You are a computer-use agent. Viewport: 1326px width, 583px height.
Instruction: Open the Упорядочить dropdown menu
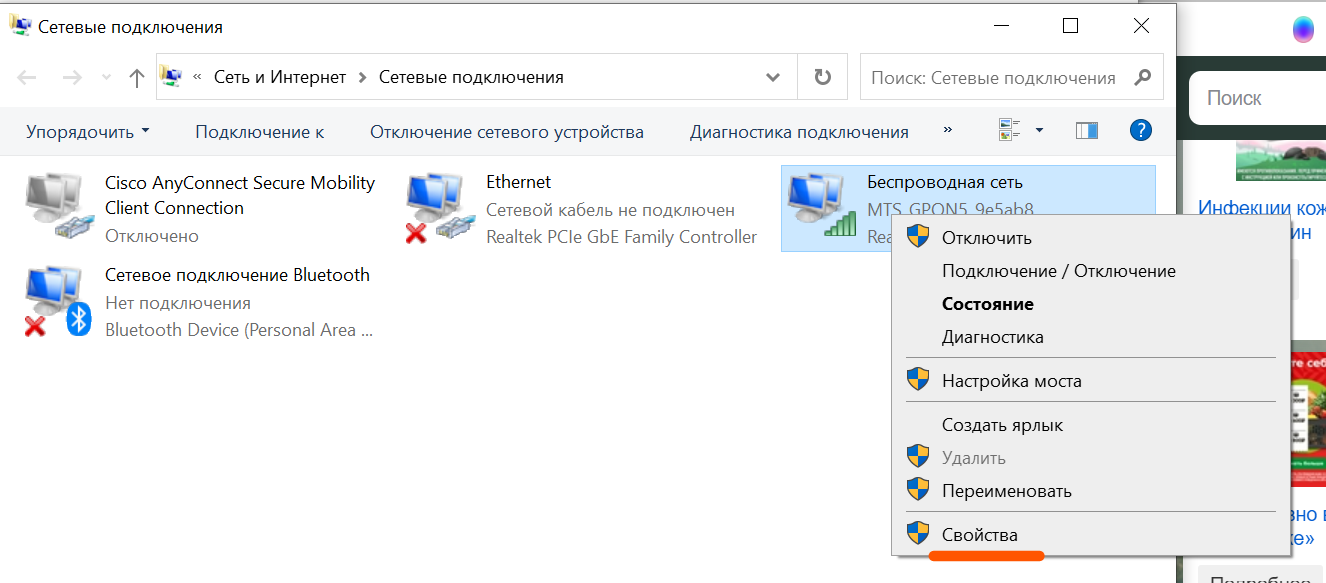[x=88, y=132]
